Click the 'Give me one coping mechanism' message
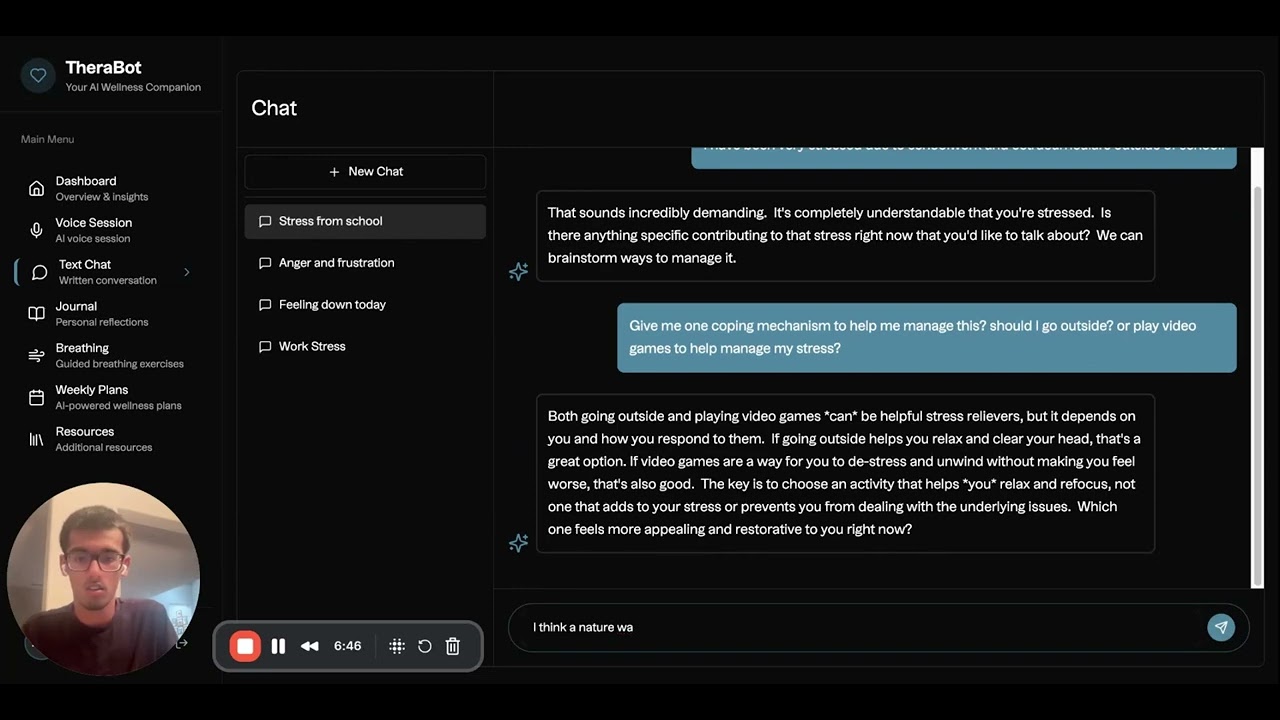 pyautogui.click(x=927, y=338)
